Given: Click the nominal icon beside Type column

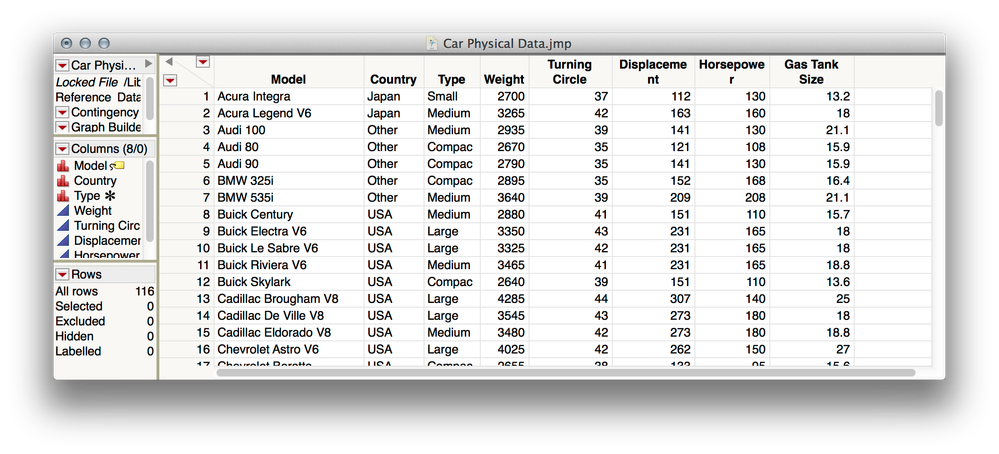Looking at the screenshot, I should coord(62,196).
